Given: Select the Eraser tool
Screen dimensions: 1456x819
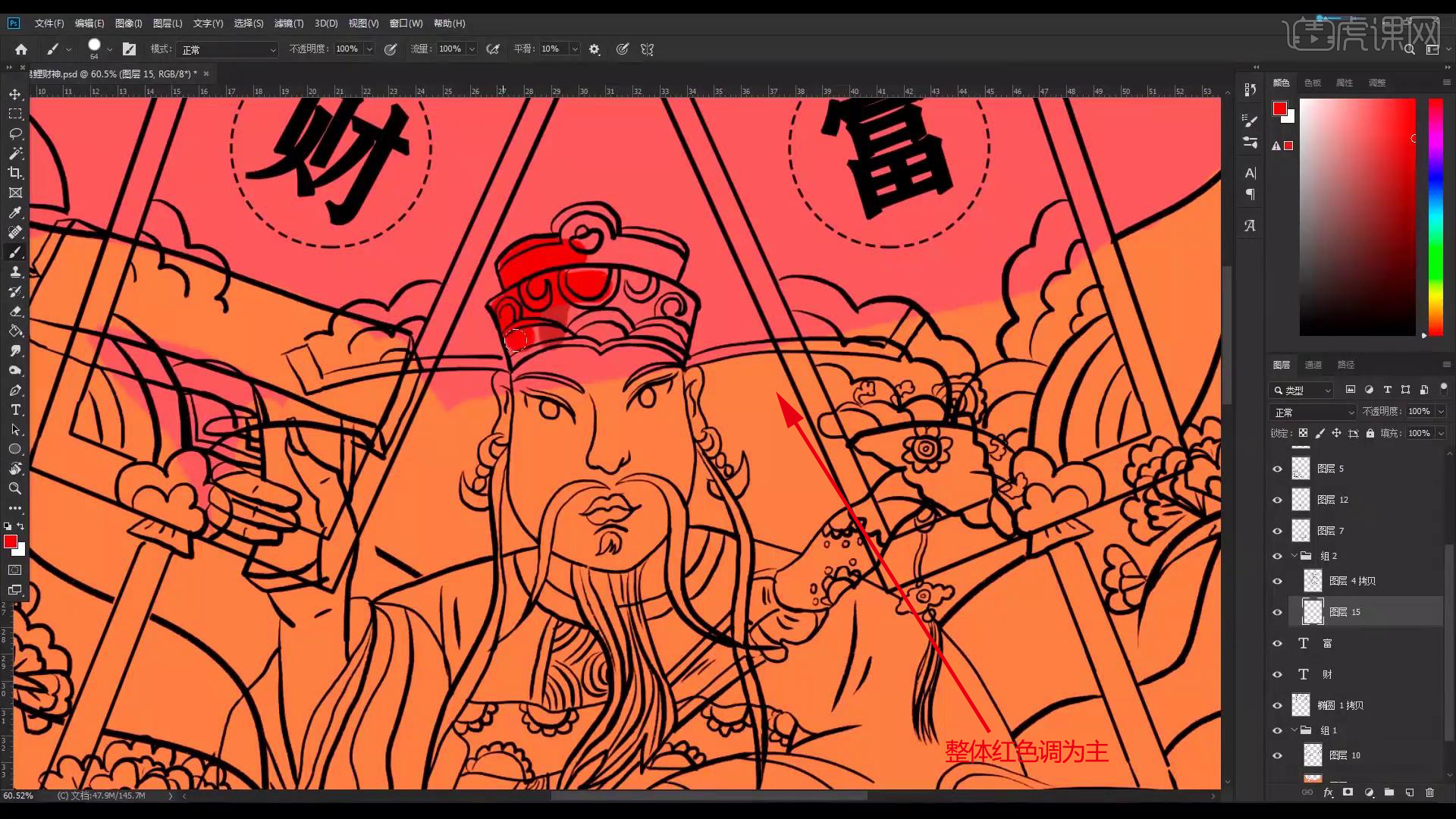Looking at the screenshot, I should 15,311.
